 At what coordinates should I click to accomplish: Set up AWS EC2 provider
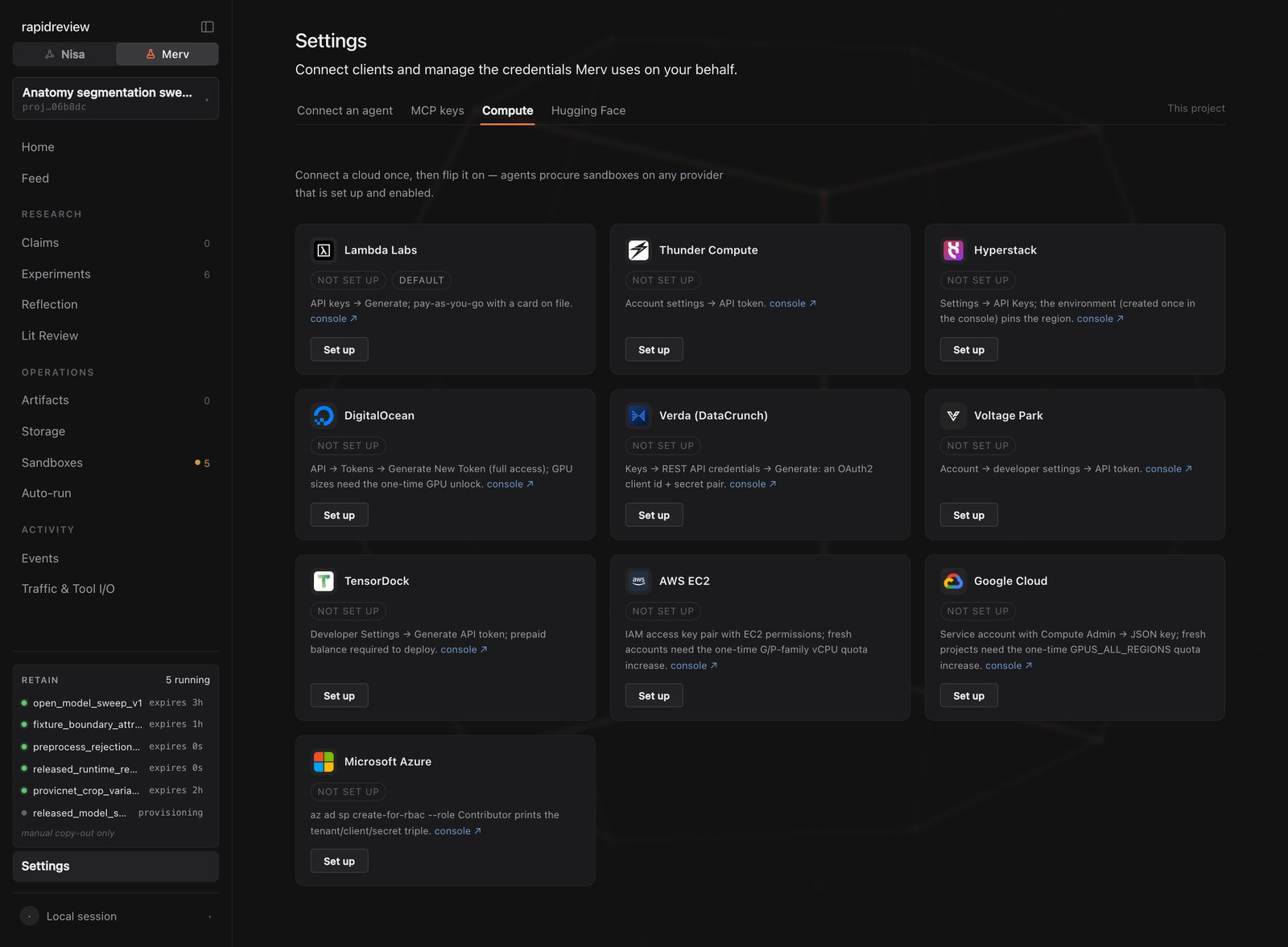654,696
